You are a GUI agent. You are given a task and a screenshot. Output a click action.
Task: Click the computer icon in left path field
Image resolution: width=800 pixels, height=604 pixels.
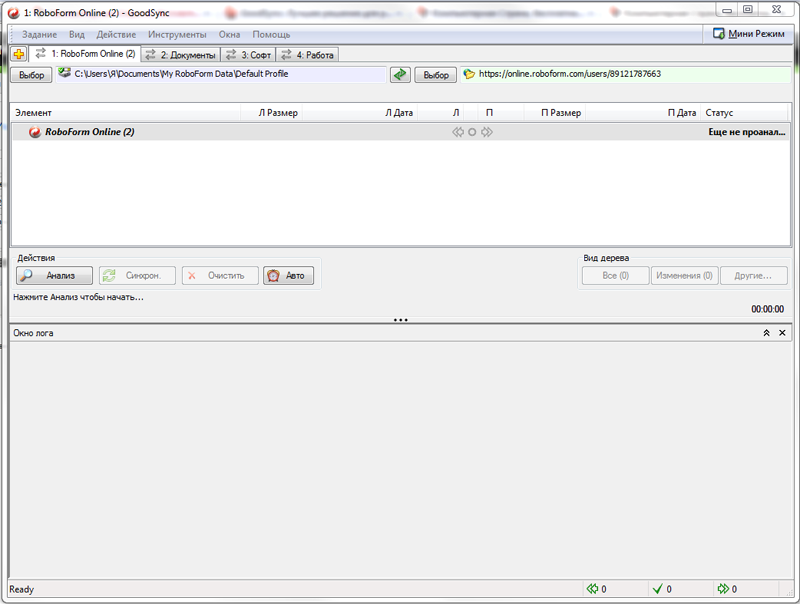pos(64,73)
